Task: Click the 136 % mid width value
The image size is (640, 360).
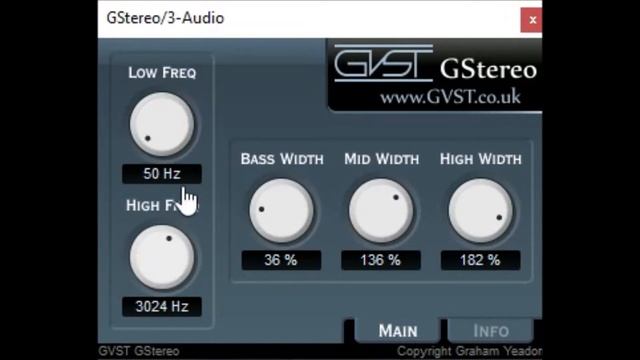Action: (x=381, y=260)
